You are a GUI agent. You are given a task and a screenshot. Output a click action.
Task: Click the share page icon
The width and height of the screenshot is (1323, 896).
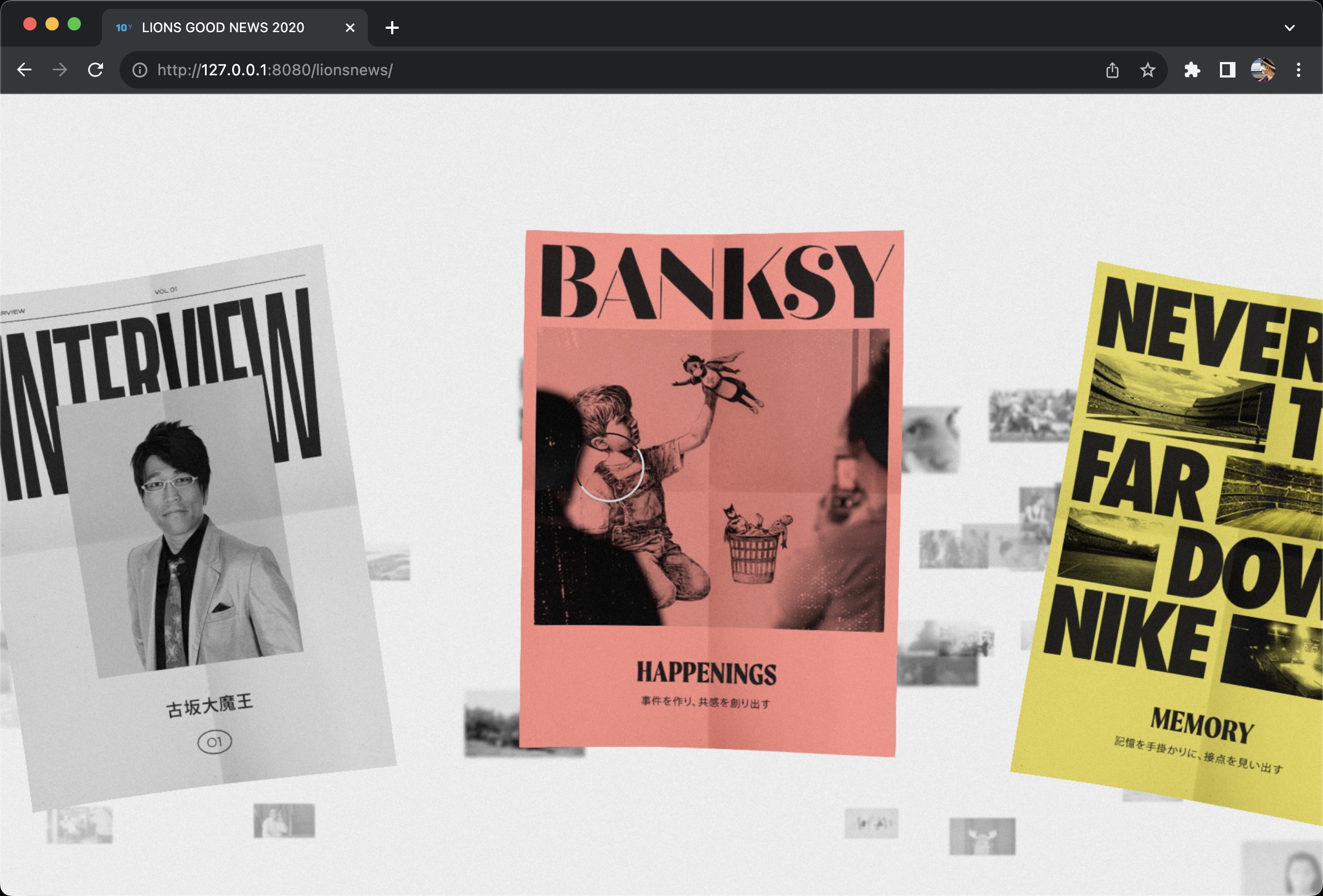click(x=1112, y=70)
